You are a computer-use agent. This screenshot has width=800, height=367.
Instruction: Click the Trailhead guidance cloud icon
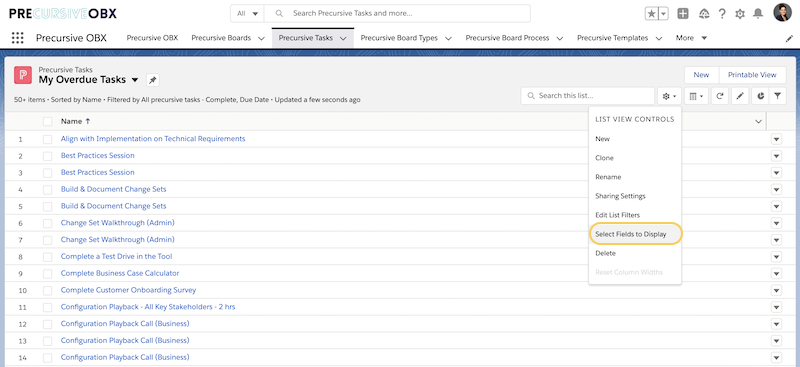click(x=704, y=14)
